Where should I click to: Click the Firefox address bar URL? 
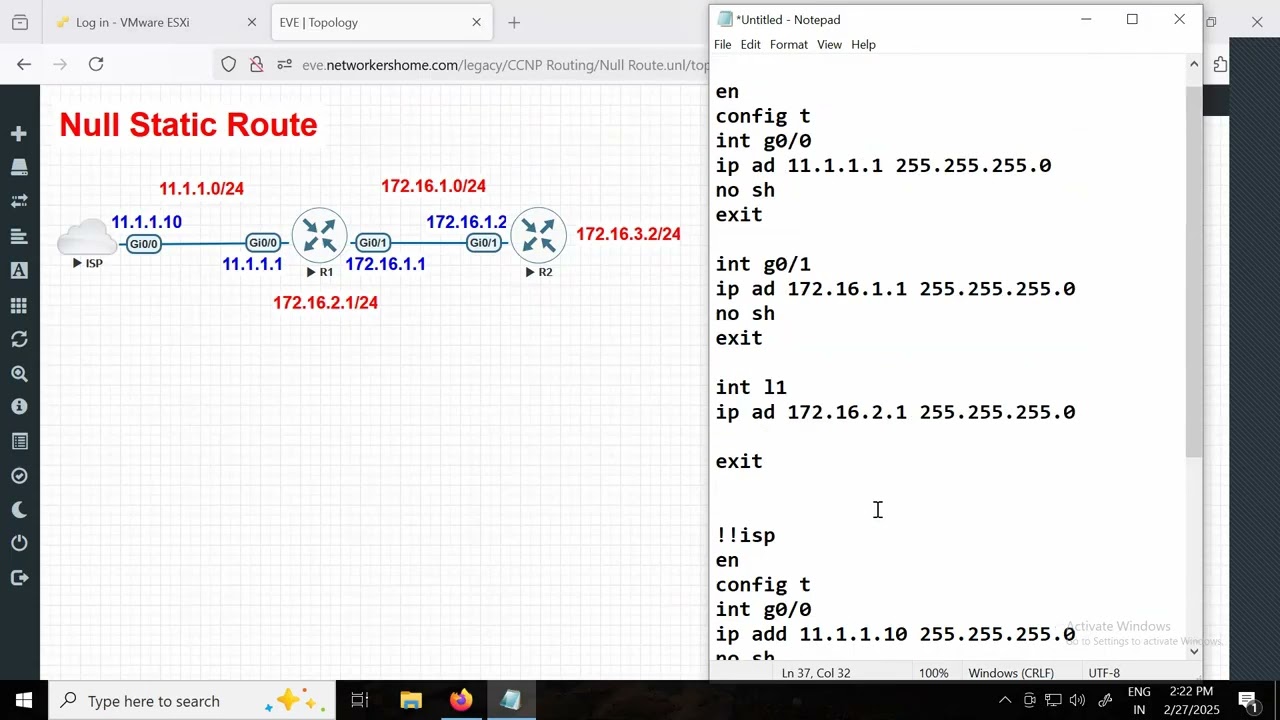click(x=505, y=65)
